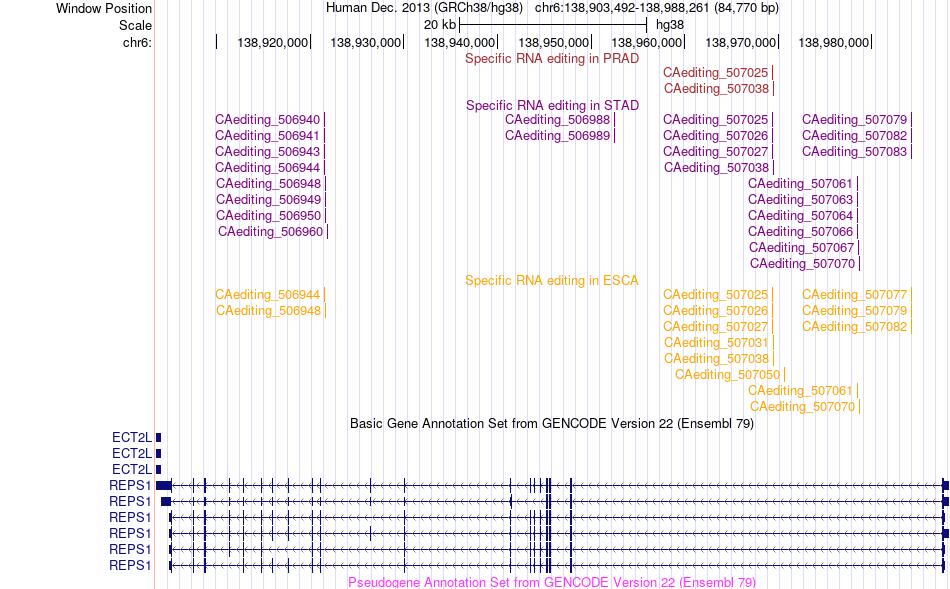Click the Scale track label

click(x=135, y=25)
